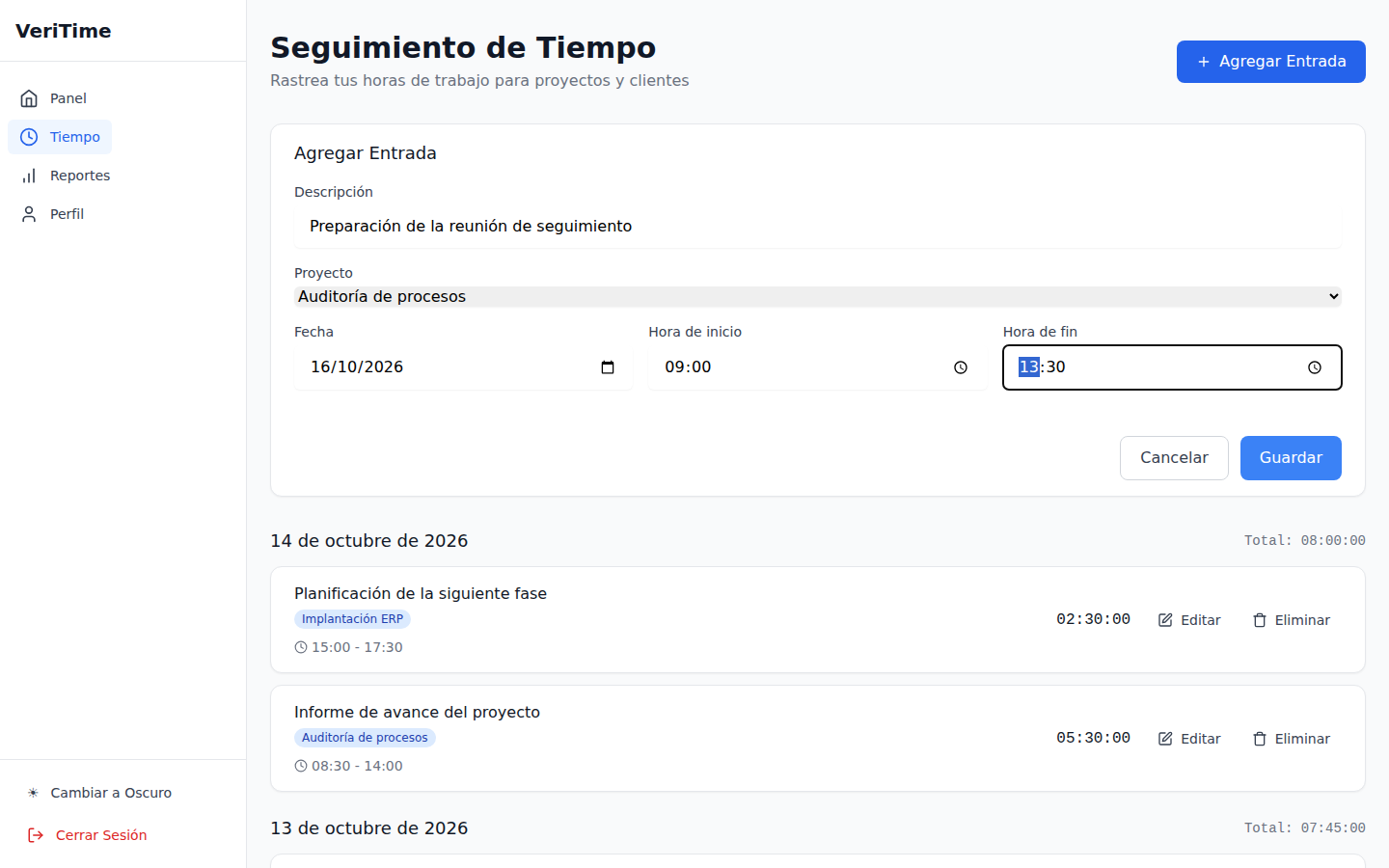
Task: Click trash icon in Informe de avance row
Action: click(x=1260, y=739)
